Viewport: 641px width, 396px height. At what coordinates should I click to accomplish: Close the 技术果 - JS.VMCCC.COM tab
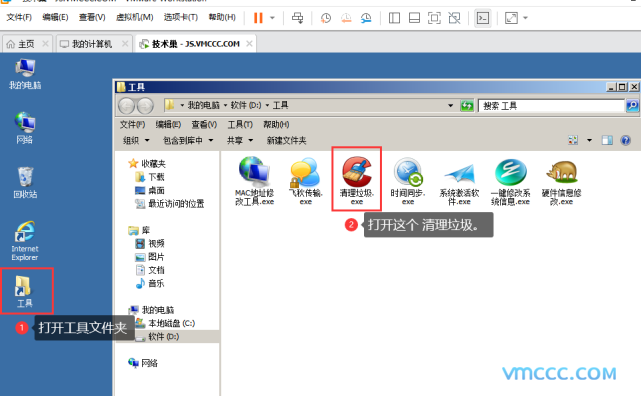[x=249, y=44]
